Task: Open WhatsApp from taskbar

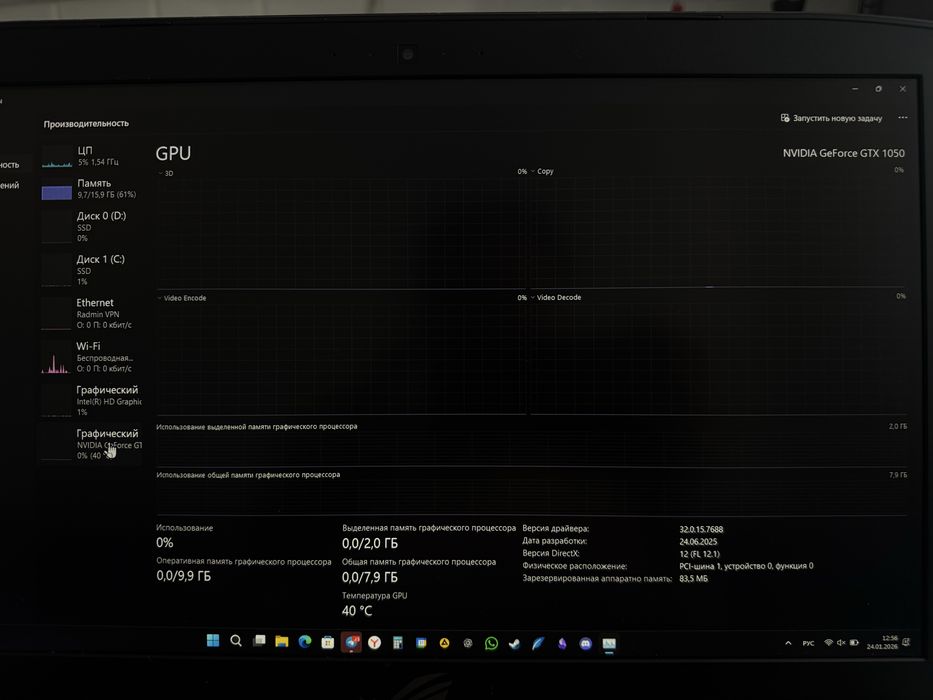Action: point(491,643)
